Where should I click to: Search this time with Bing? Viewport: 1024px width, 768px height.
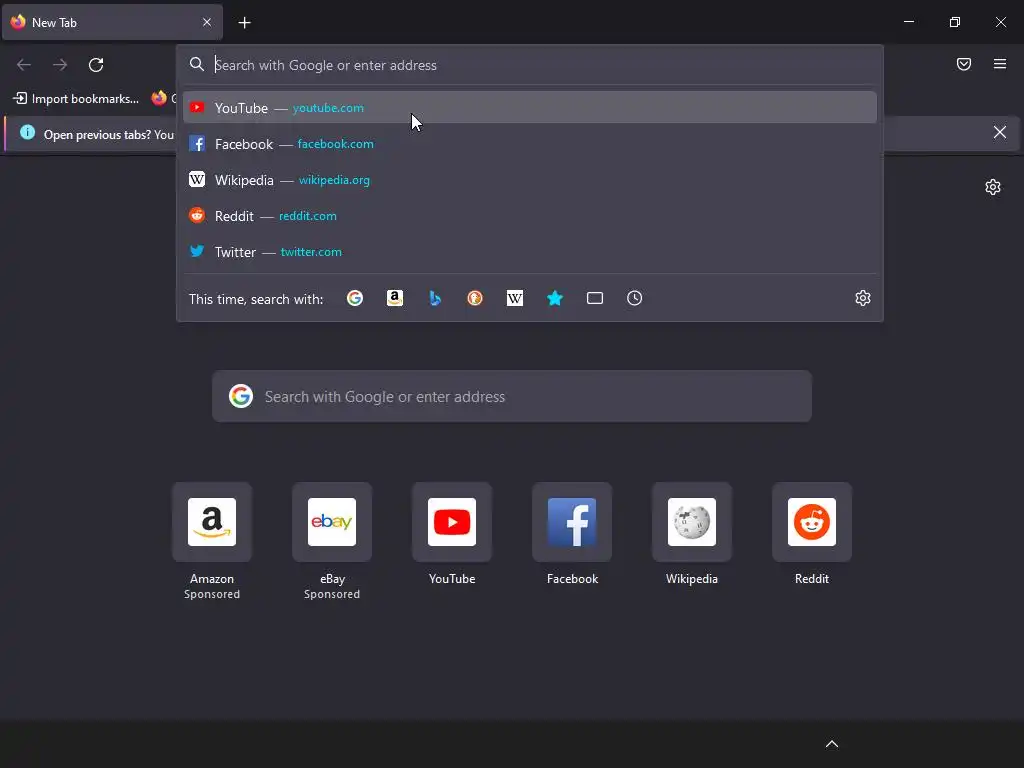[x=435, y=298]
